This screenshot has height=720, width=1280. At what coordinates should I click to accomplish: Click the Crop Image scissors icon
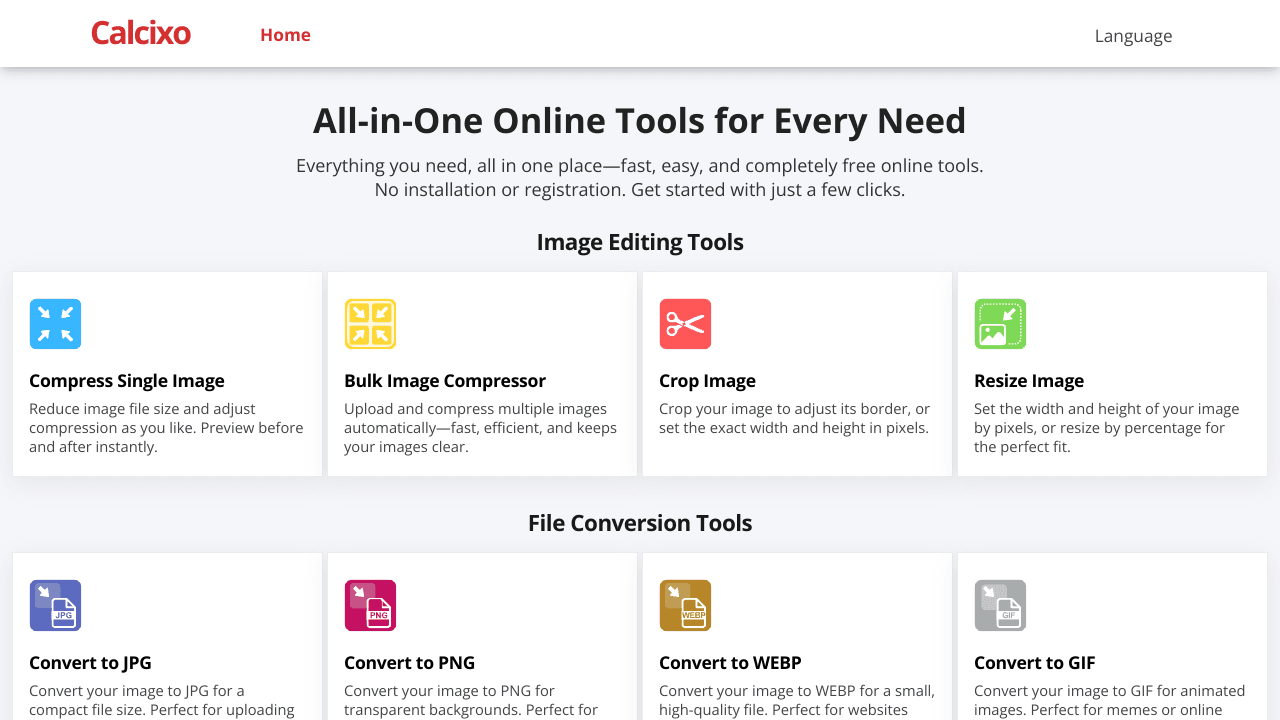pos(685,324)
